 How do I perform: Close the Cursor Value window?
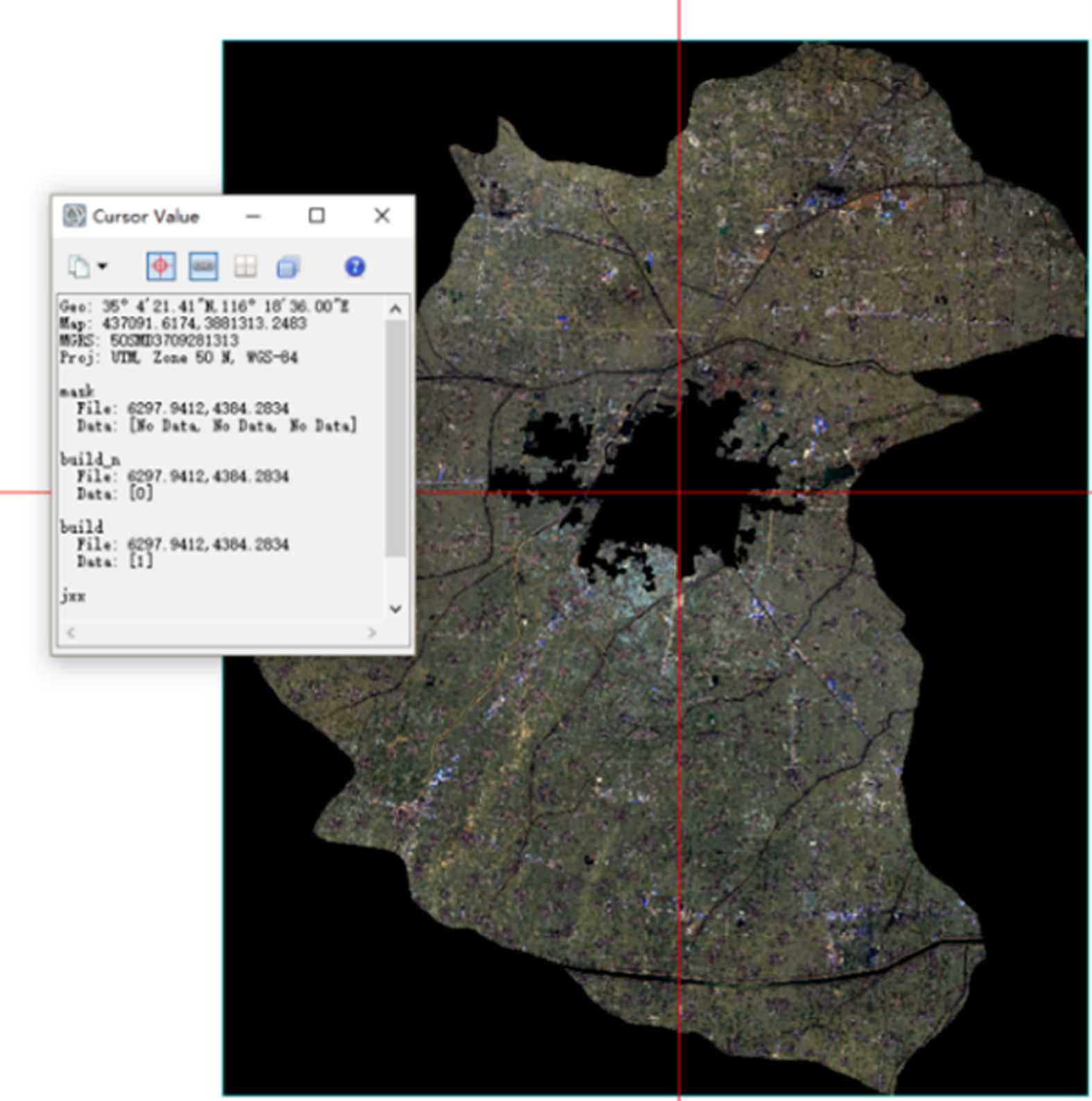click(x=382, y=216)
